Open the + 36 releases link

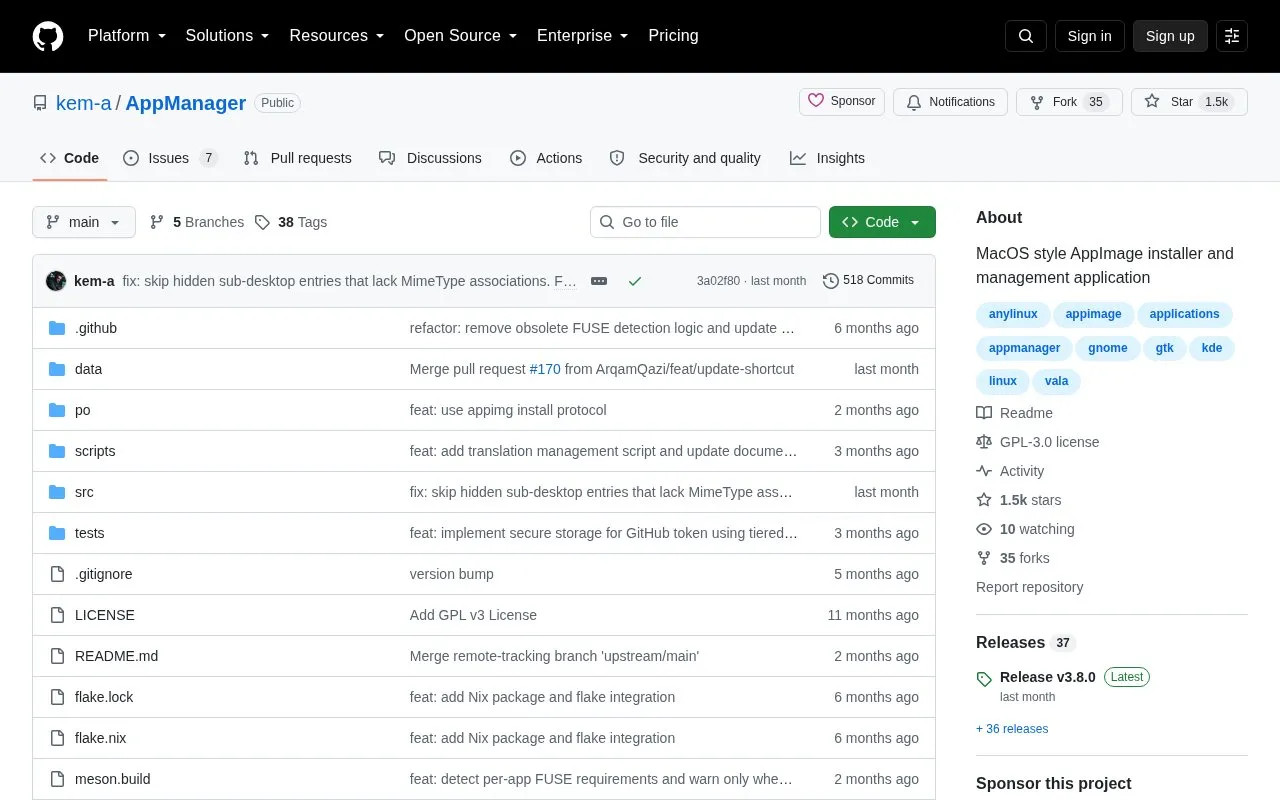(x=1012, y=729)
